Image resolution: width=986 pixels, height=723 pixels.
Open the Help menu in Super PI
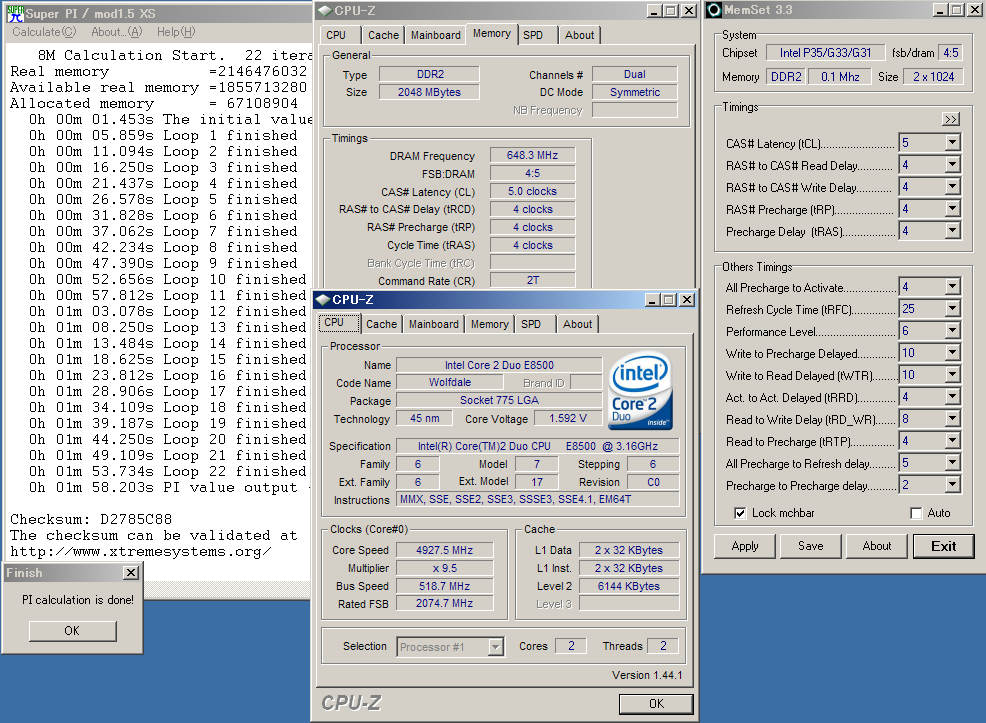click(x=176, y=32)
